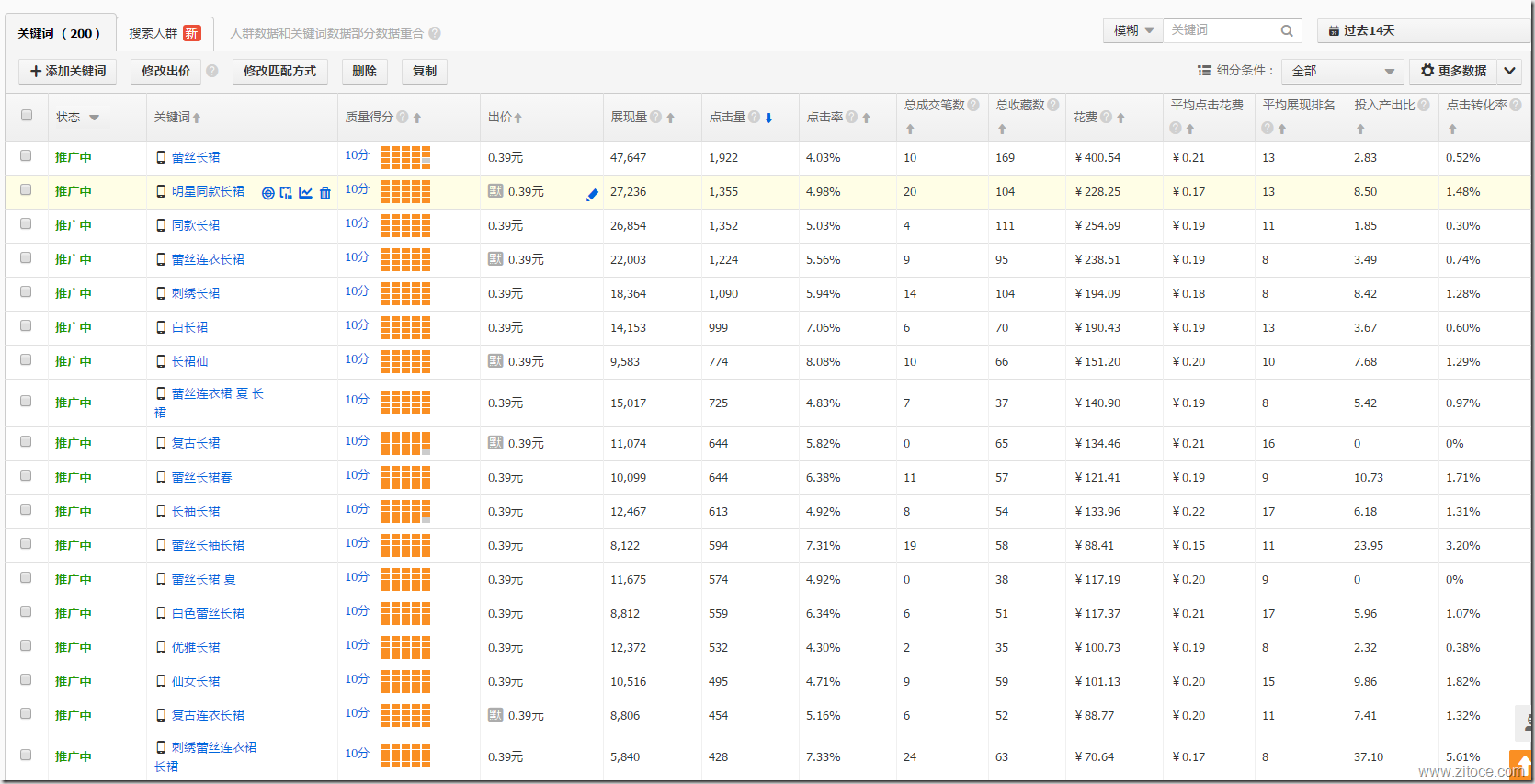1535x784 pixels.
Task: Edit bid with the blue pencil icon
Action: [592, 194]
